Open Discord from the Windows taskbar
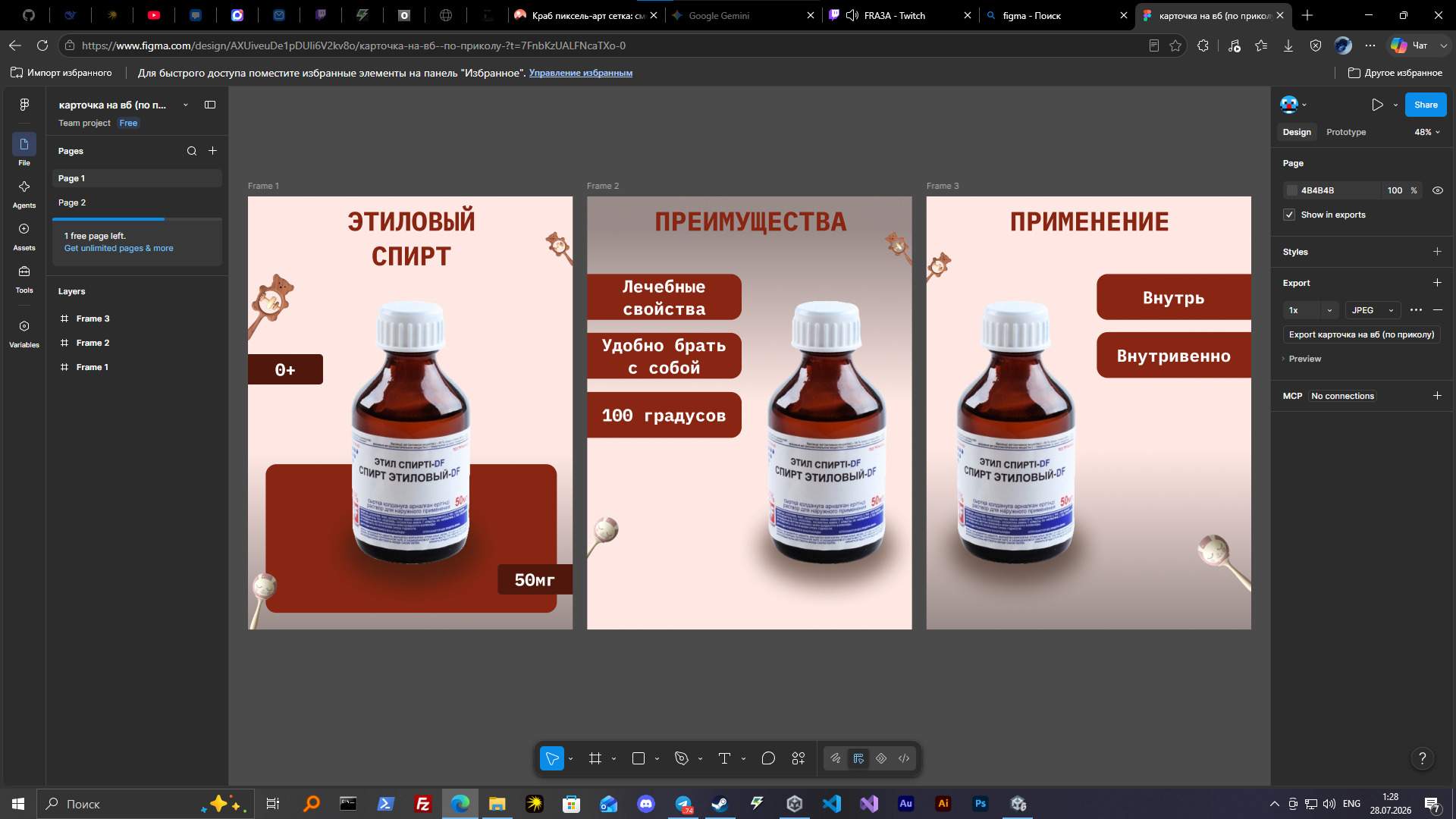Viewport: 1456px width, 819px height. tap(646, 804)
